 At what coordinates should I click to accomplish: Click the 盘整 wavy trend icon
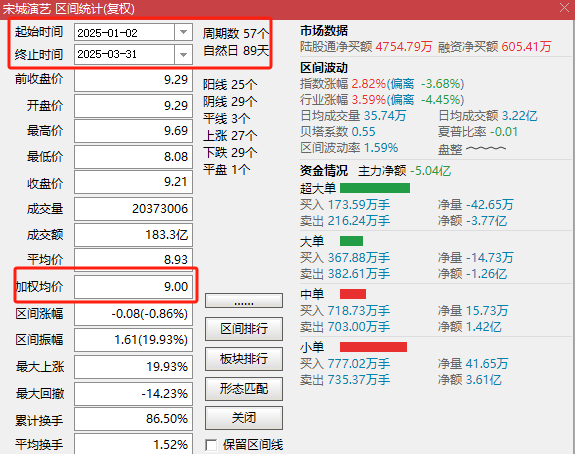(x=486, y=149)
